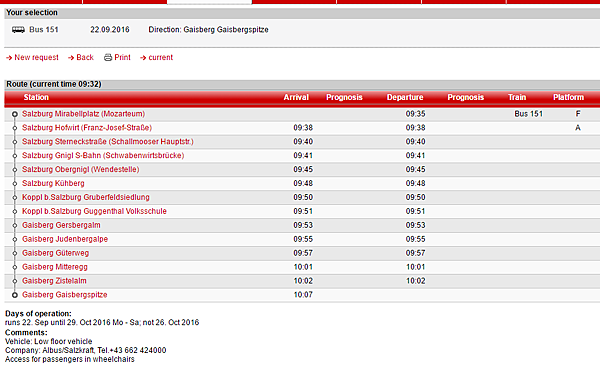Click platform A in Hofwirt row
The image size is (600, 365).
pyautogui.click(x=578, y=128)
